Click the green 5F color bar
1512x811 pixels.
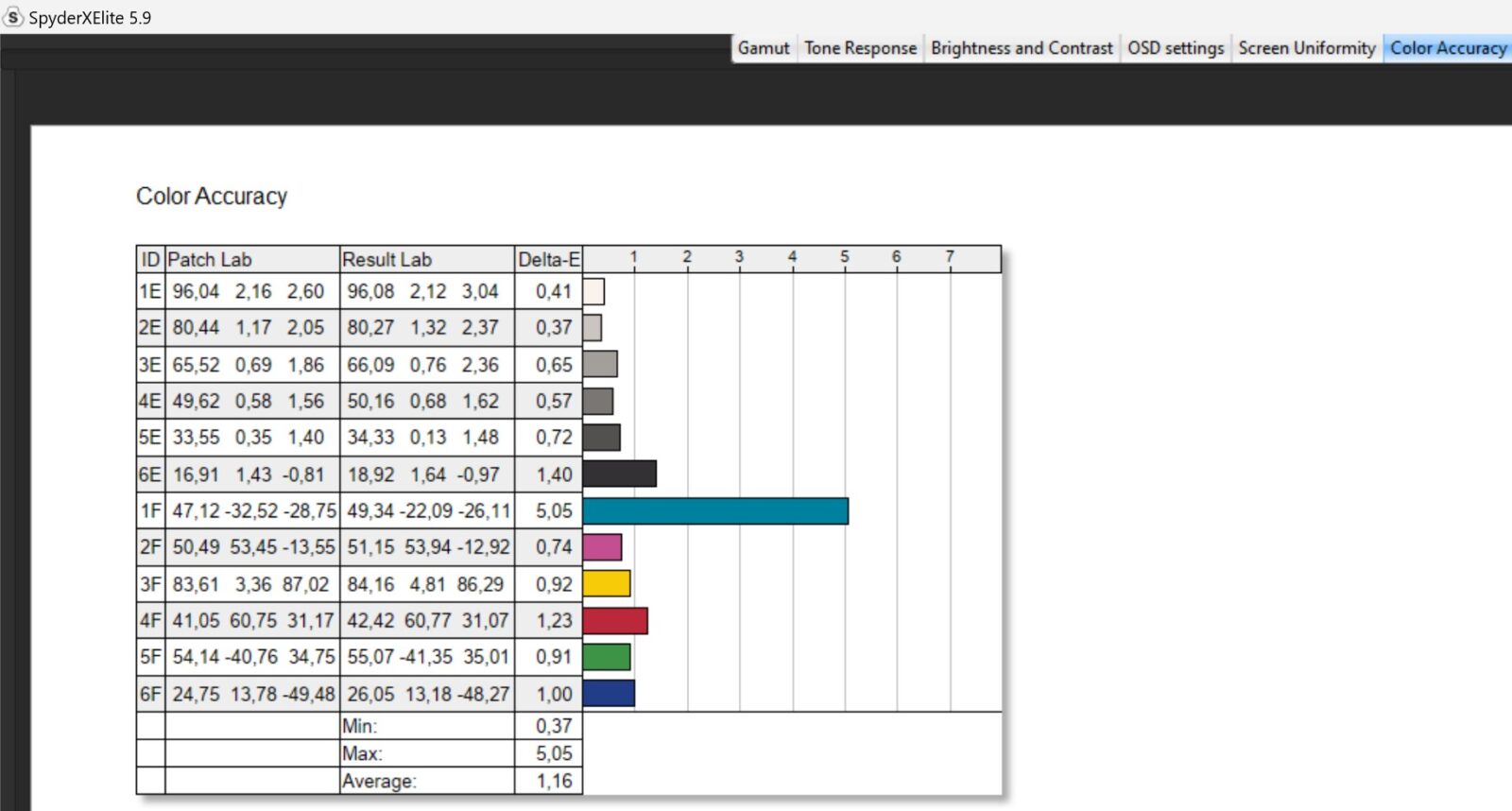coord(606,657)
